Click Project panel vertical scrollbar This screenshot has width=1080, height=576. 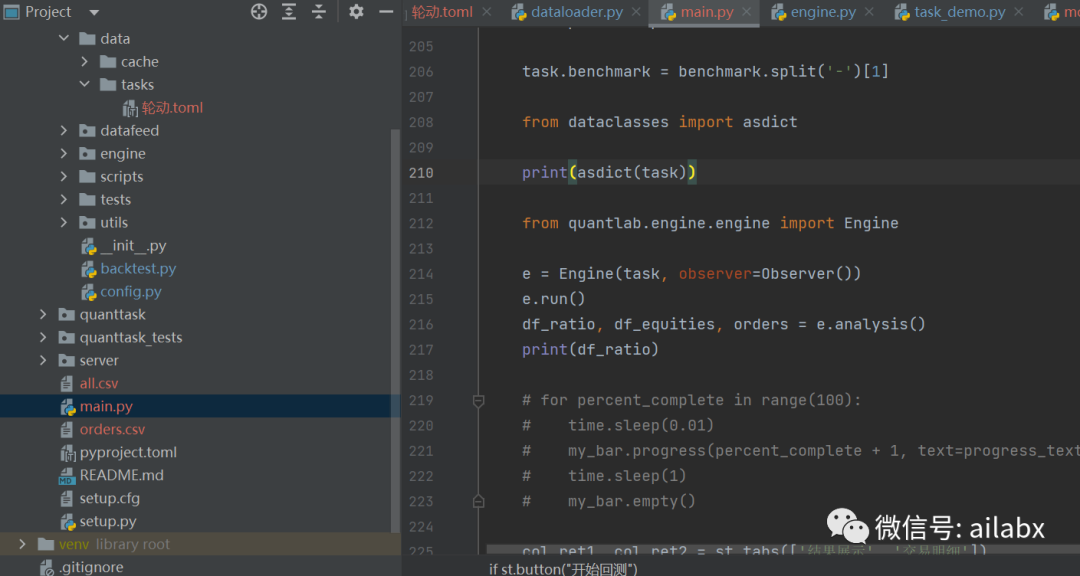point(395,331)
